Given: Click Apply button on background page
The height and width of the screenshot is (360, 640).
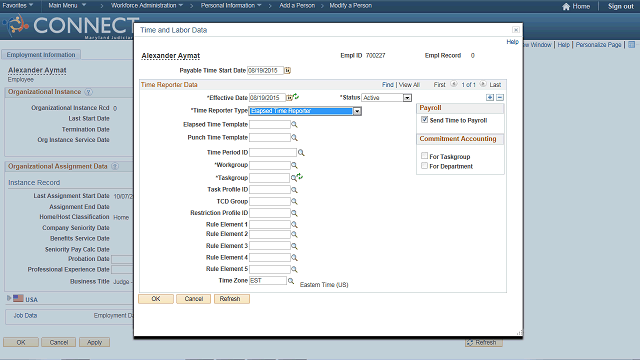Looking at the screenshot, I should (x=94, y=342).
